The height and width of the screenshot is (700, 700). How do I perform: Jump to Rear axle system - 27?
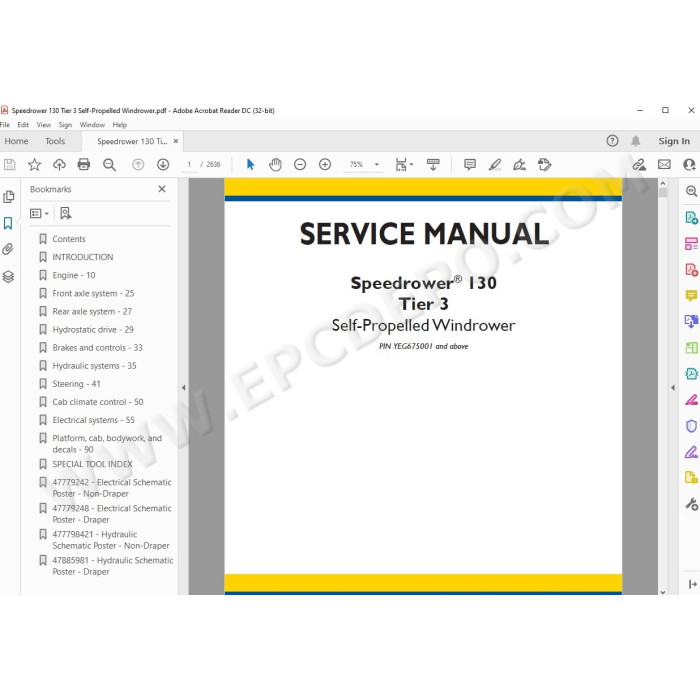[x=92, y=312]
